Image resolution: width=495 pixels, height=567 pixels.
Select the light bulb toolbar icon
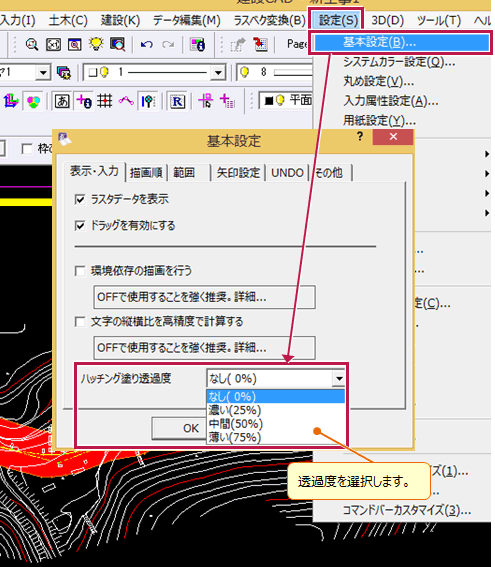(96, 44)
